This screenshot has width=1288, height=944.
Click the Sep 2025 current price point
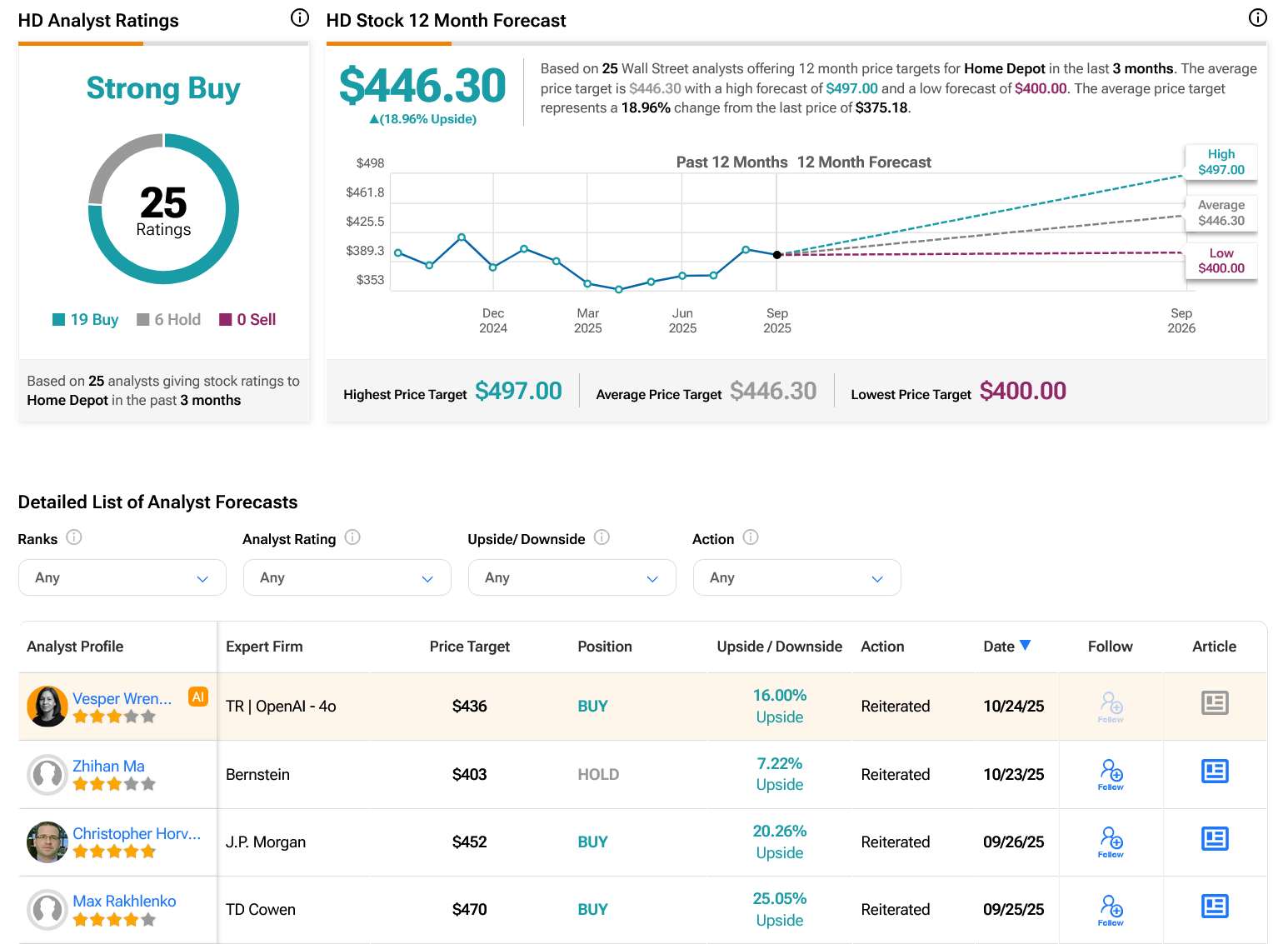[777, 255]
